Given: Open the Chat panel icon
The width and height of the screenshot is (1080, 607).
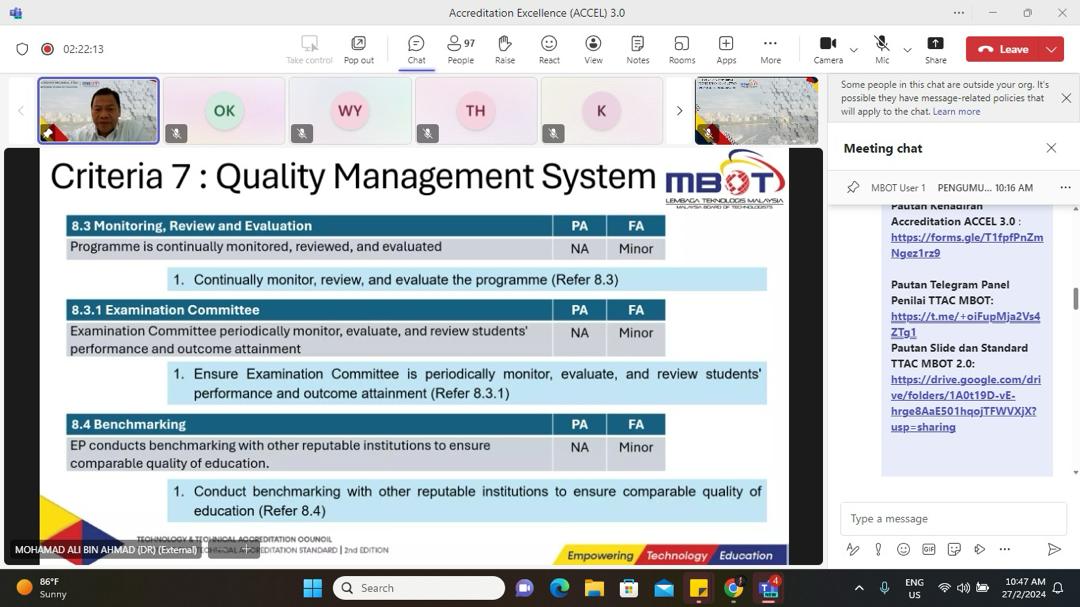Looking at the screenshot, I should 416,48.
